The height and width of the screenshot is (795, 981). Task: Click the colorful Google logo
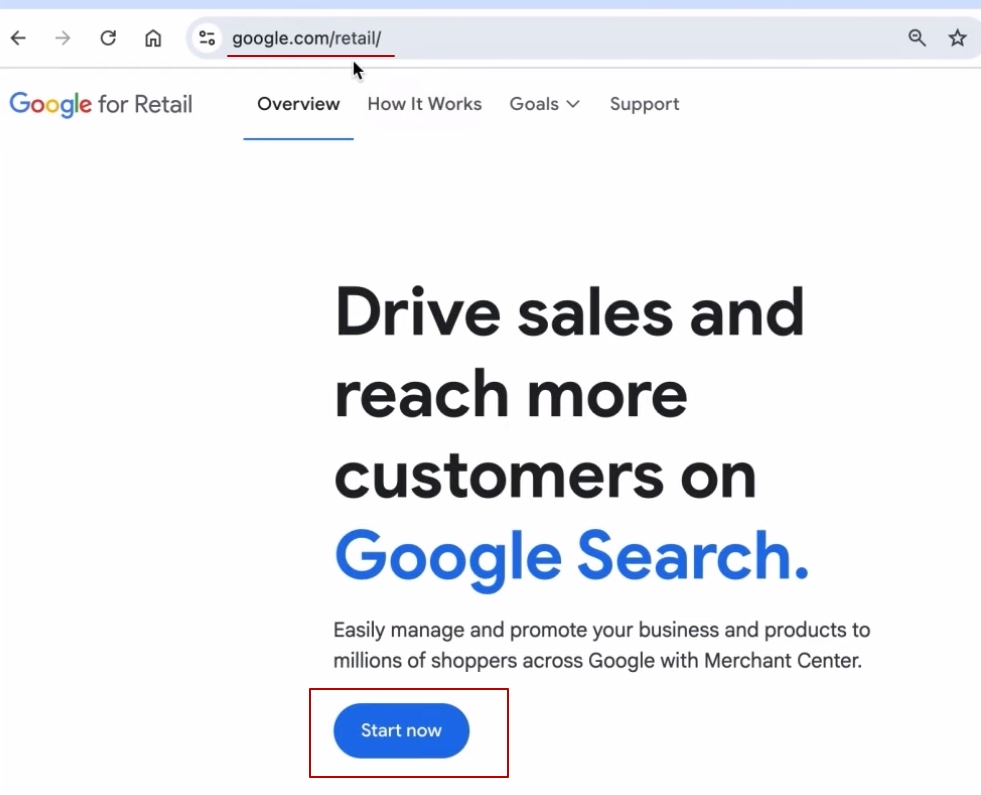[x=50, y=105]
